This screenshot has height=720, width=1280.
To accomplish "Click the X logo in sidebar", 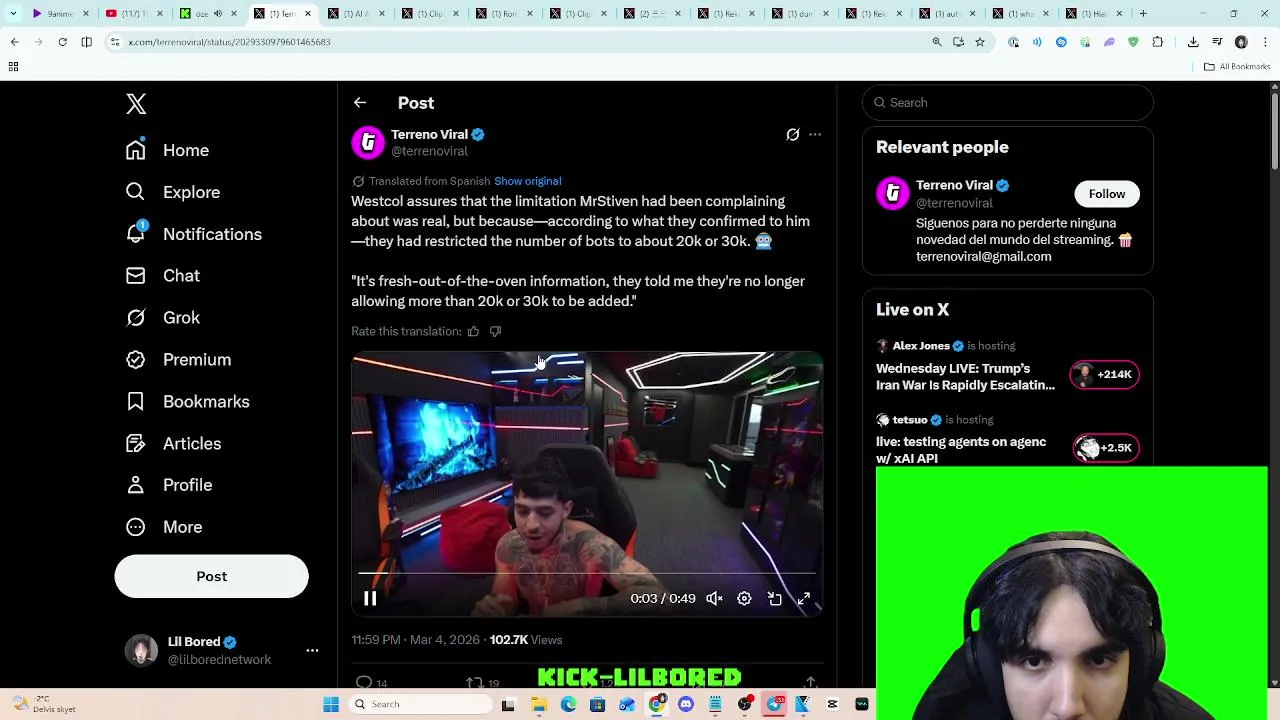I will coord(136,104).
